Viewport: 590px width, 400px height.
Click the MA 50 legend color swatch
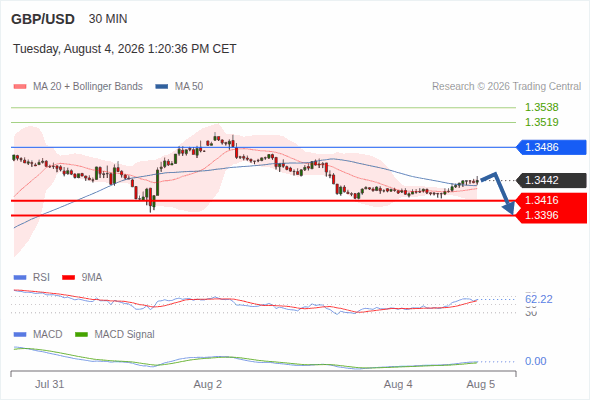click(x=162, y=87)
